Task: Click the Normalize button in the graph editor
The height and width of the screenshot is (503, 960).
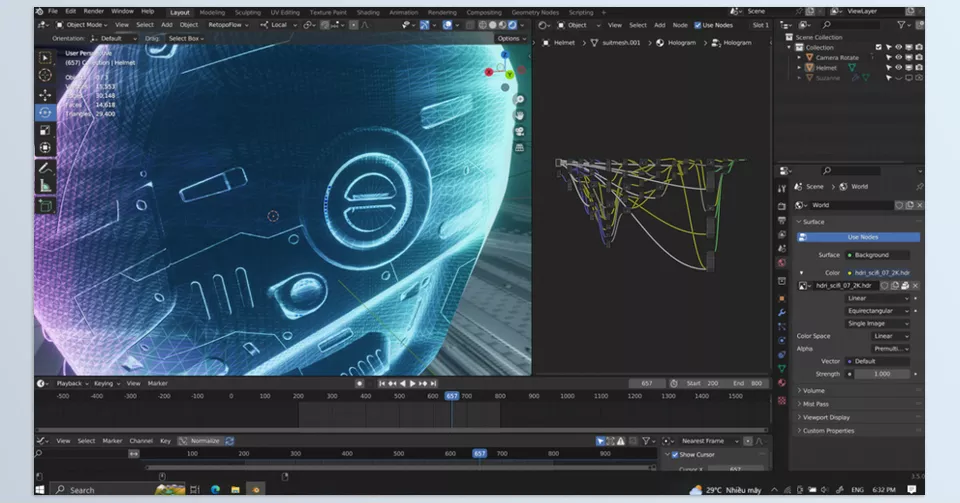Action: pyautogui.click(x=204, y=440)
